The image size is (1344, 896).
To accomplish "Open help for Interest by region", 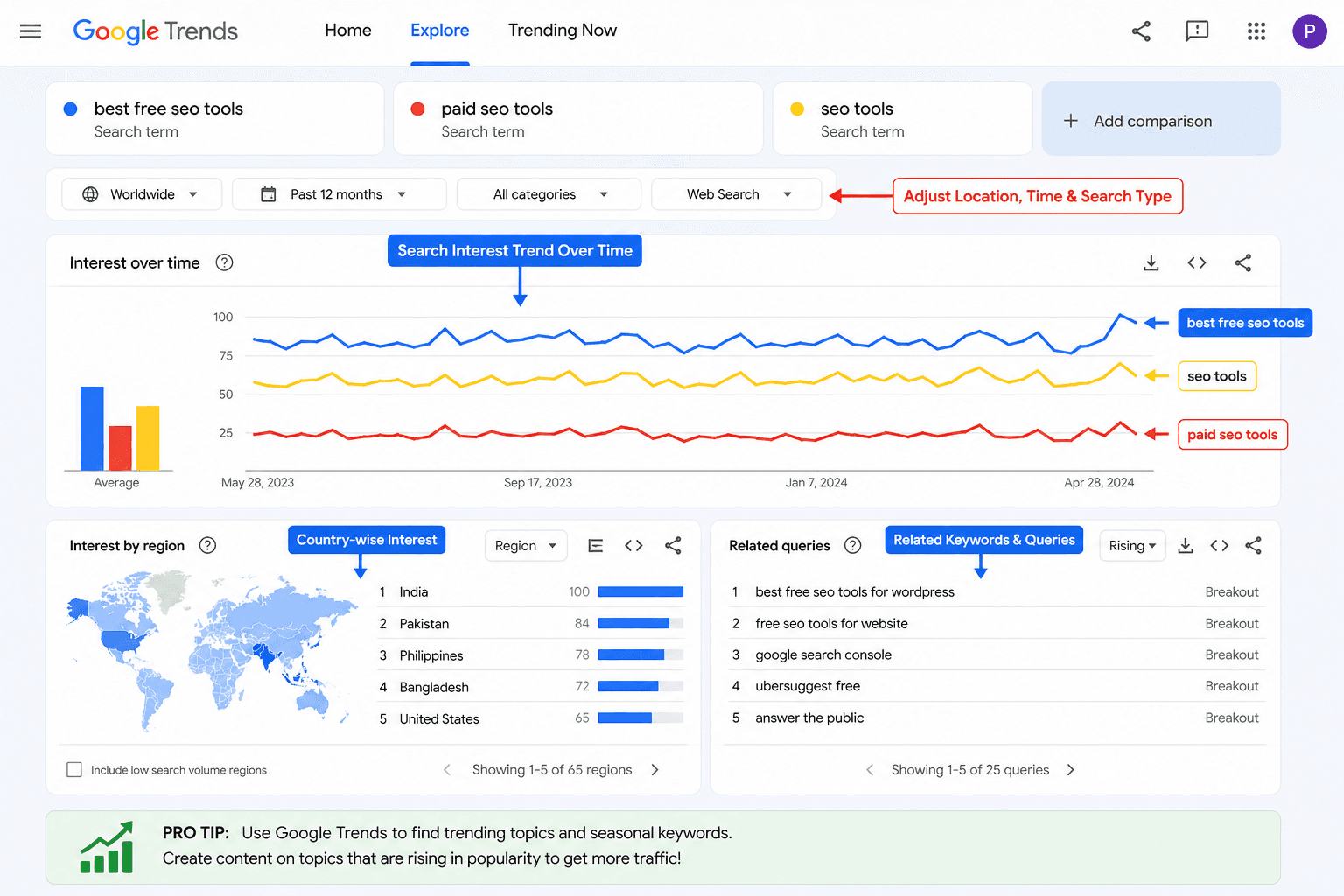I will click(x=207, y=545).
